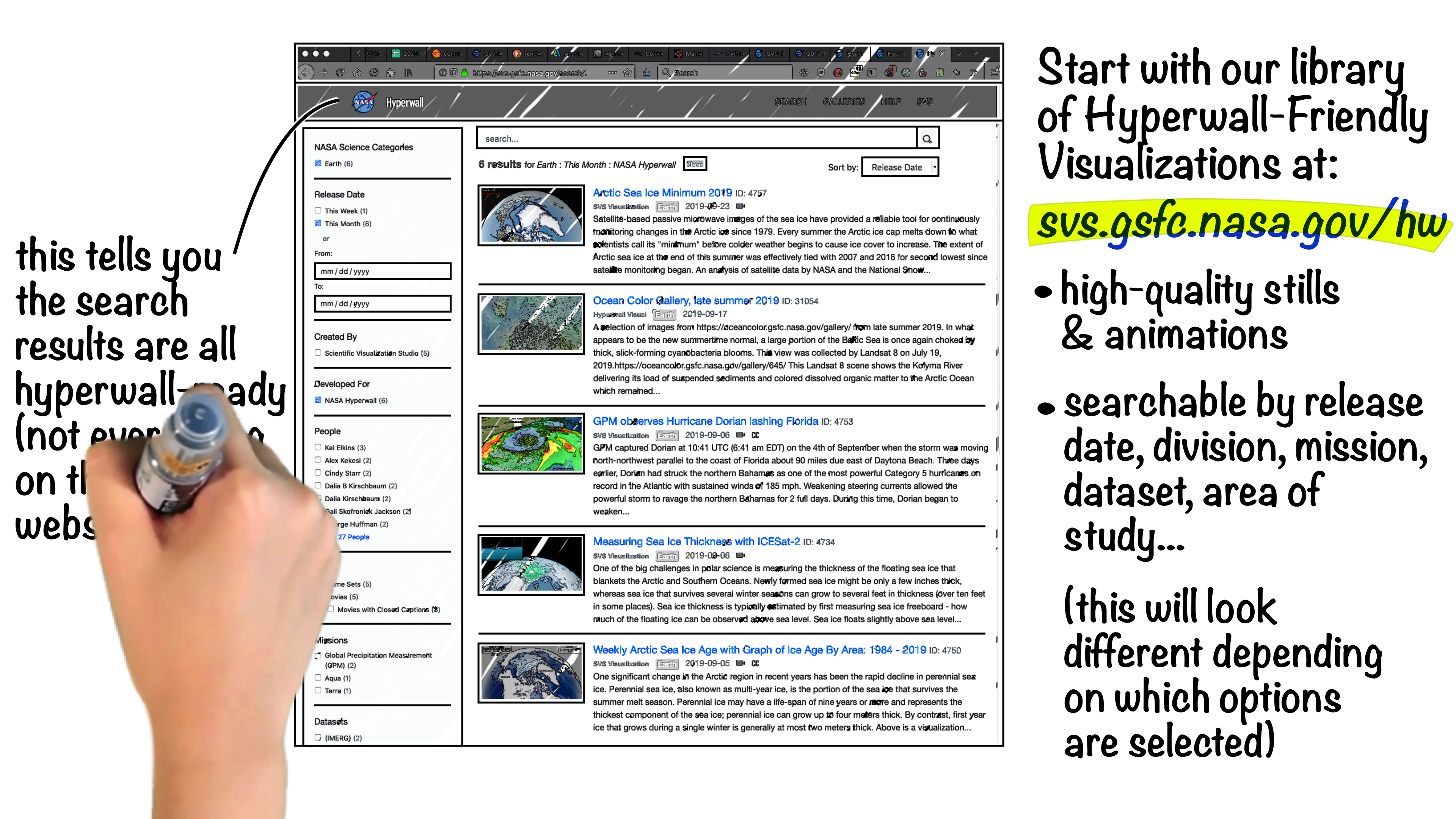Click the Hyperwall site search input field
This screenshot has height=819, width=1456.
(697, 138)
